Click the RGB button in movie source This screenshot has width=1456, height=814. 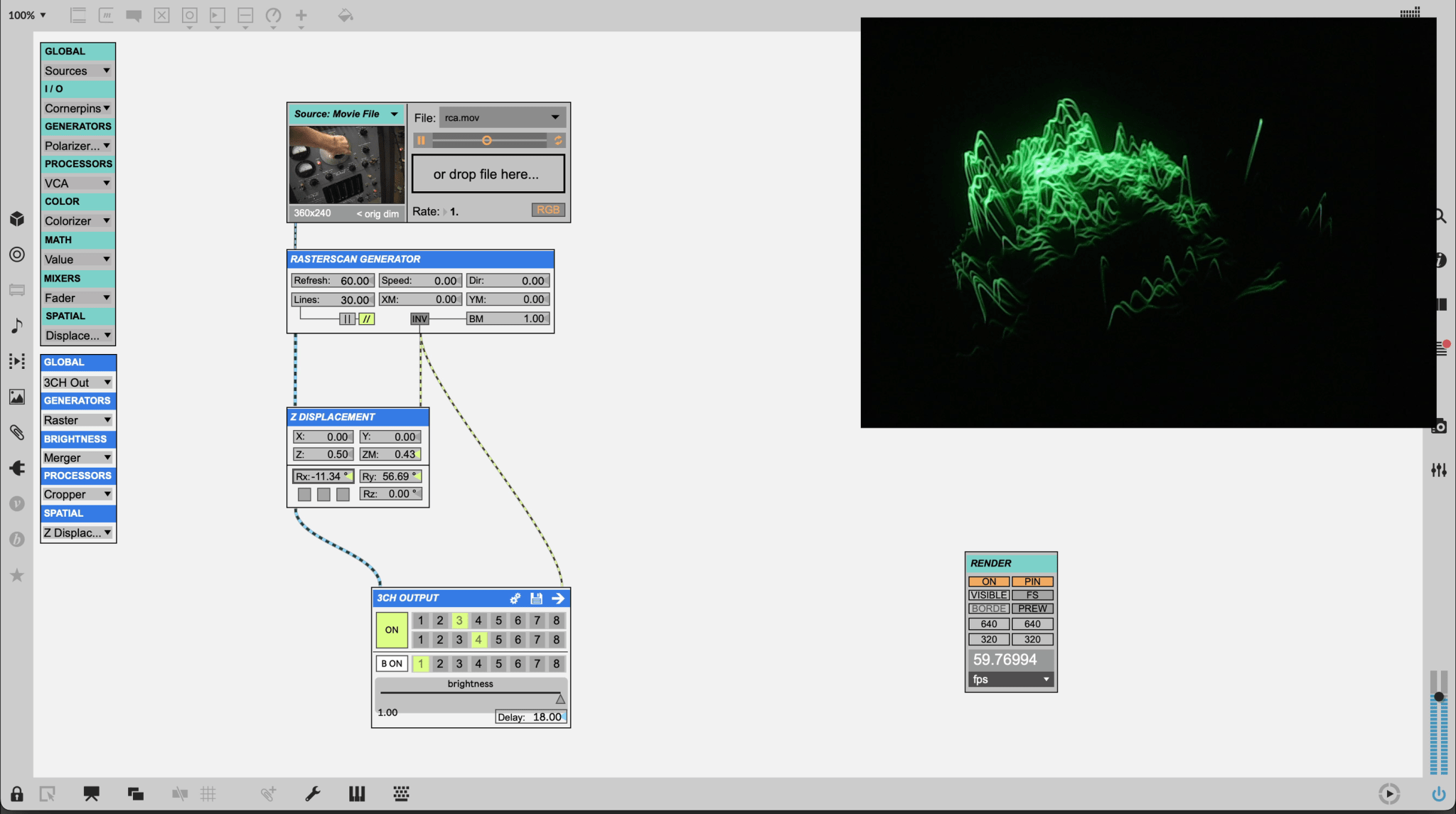548,210
